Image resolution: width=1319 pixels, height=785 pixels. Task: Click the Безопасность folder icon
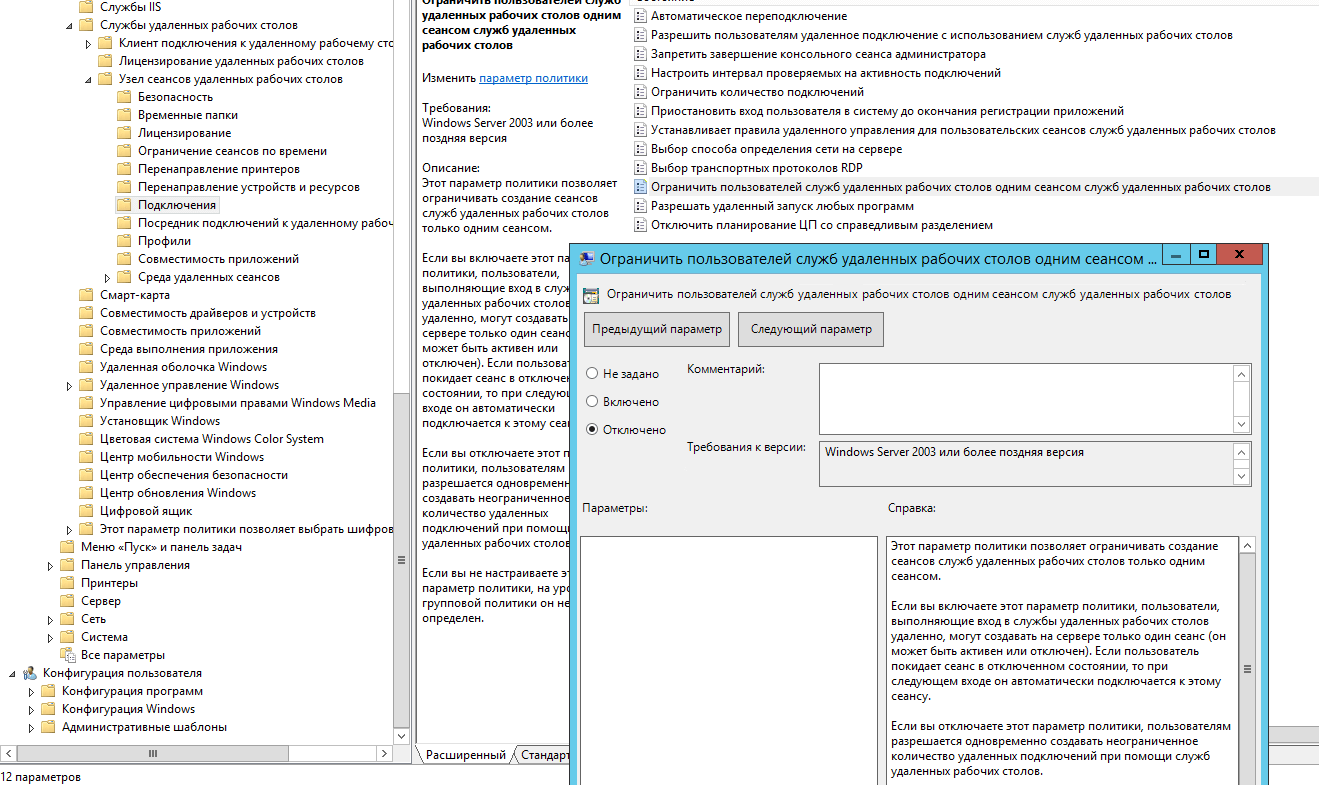[x=124, y=97]
